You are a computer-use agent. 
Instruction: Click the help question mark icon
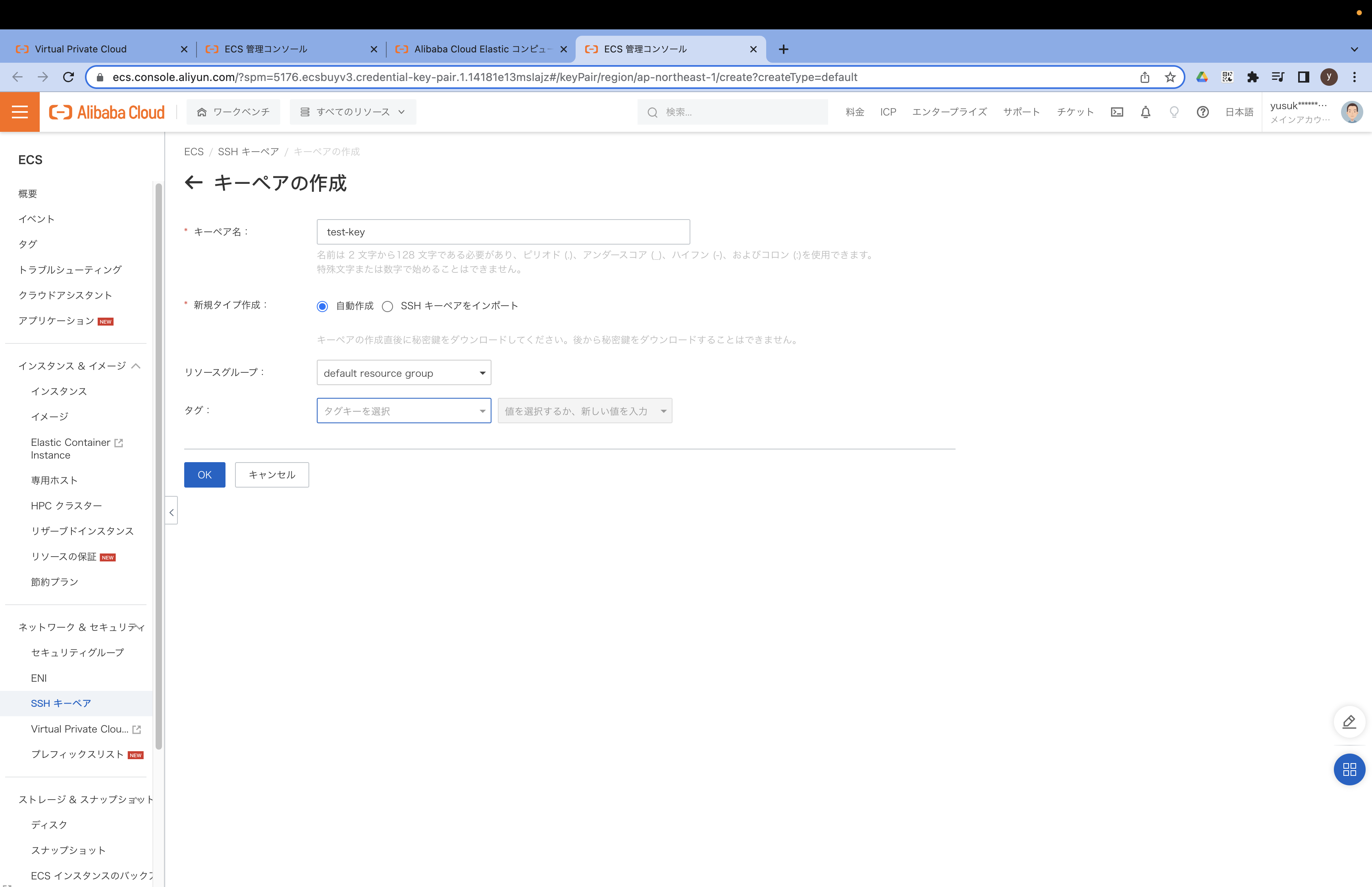pyautogui.click(x=1203, y=112)
